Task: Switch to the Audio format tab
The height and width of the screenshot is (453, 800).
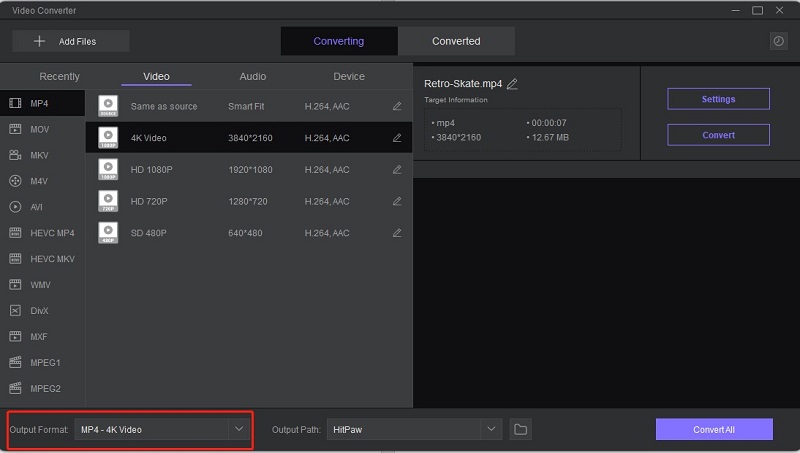Action: (253, 77)
